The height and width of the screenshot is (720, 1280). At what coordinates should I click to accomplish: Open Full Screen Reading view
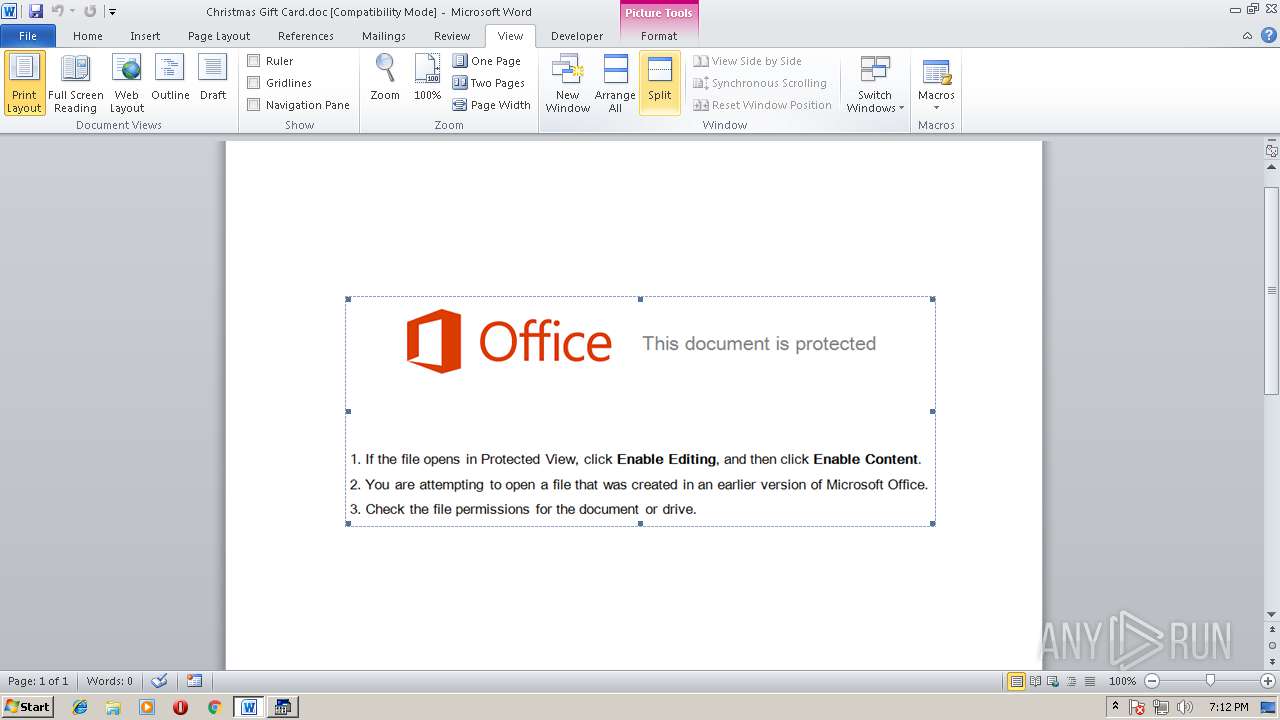coord(75,84)
